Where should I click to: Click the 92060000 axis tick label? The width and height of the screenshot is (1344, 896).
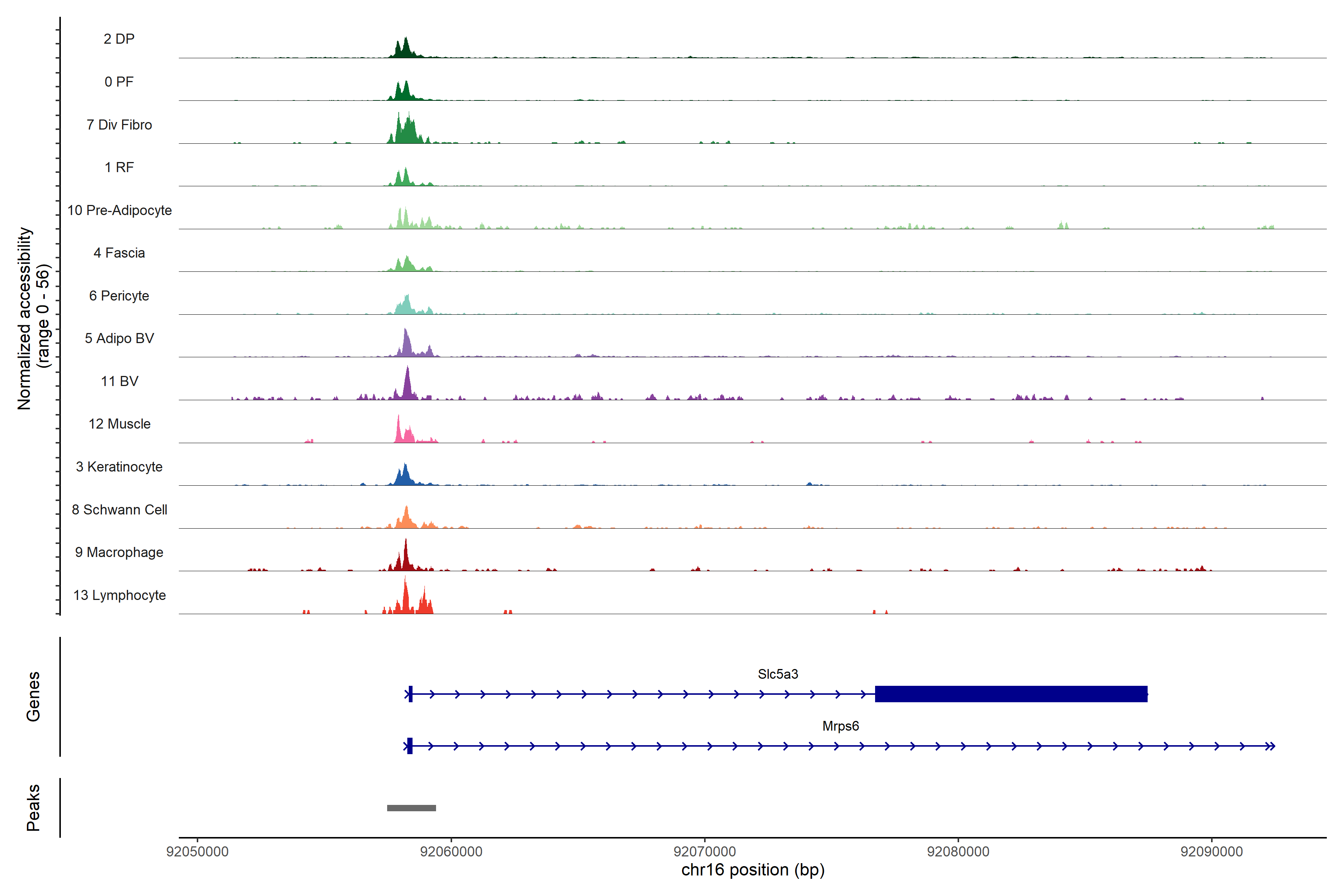(x=451, y=852)
